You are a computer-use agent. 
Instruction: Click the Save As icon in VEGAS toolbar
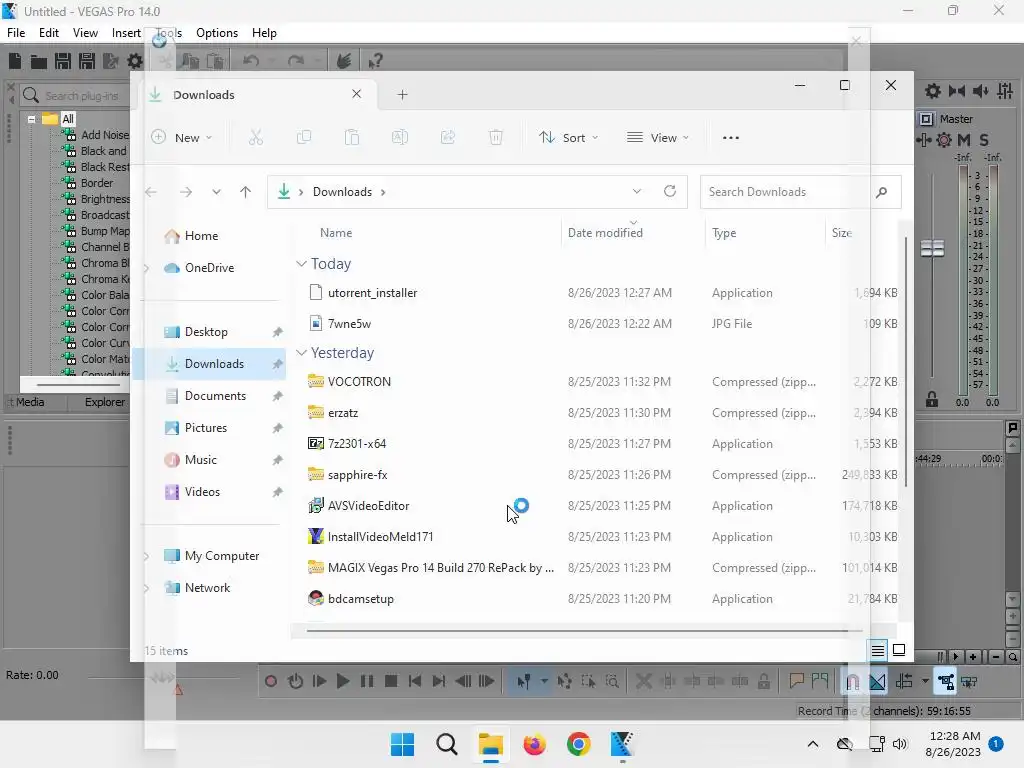pos(87,61)
